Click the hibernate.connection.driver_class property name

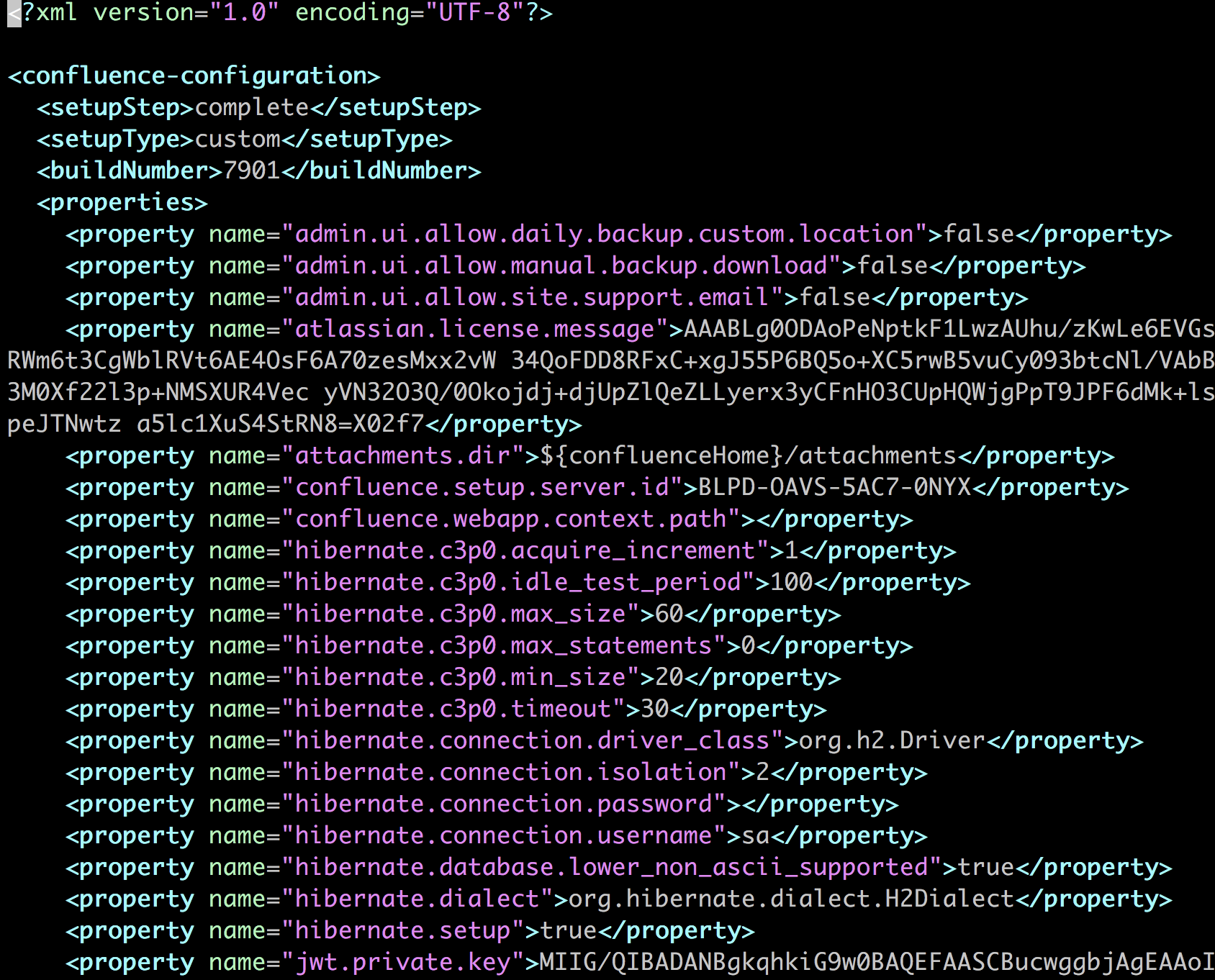[x=532, y=740]
